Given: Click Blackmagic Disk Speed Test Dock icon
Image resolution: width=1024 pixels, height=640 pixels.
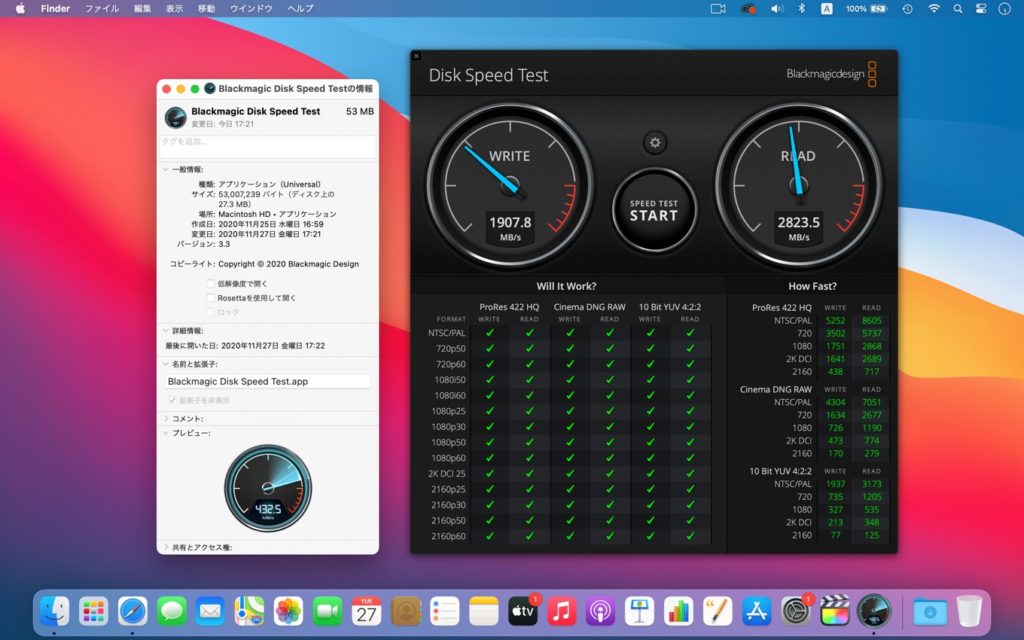Looking at the screenshot, I should 874,611.
